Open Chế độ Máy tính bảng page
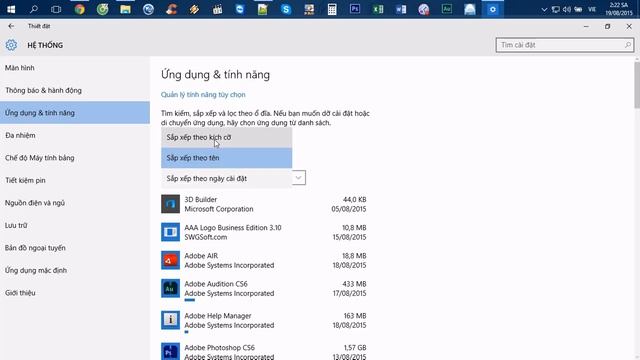Image resolution: width=640 pixels, height=360 pixels. [75, 158]
